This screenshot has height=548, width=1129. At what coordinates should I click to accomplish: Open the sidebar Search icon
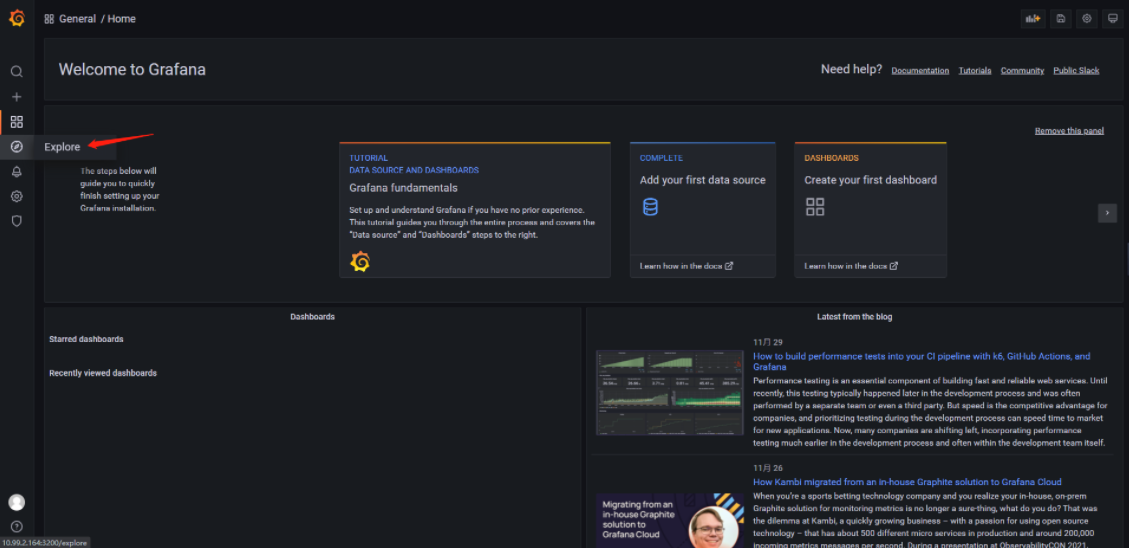(x=17, y=72)
